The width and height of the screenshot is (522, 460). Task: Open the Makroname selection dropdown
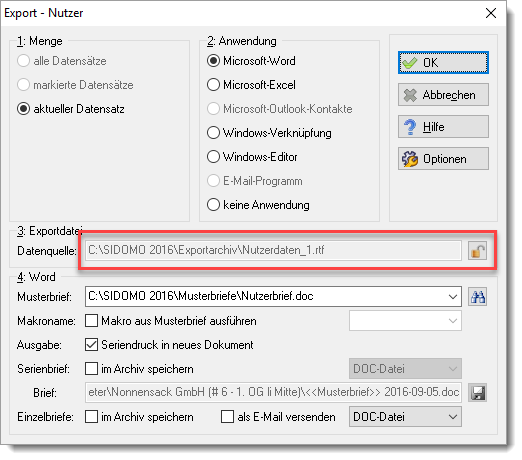[405, 321]
